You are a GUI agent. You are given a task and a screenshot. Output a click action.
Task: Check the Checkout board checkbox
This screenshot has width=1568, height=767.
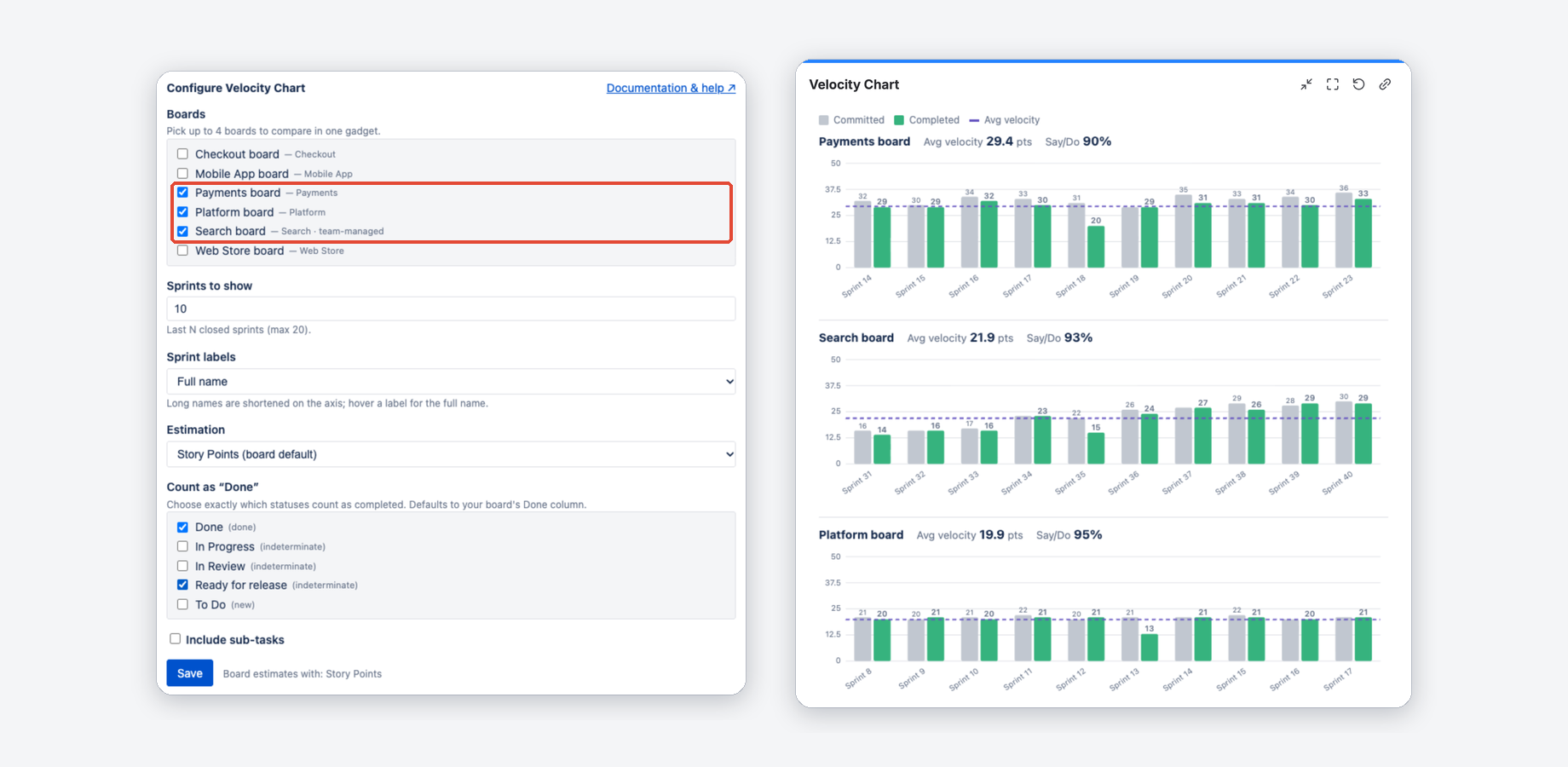(x=182, y=154)
